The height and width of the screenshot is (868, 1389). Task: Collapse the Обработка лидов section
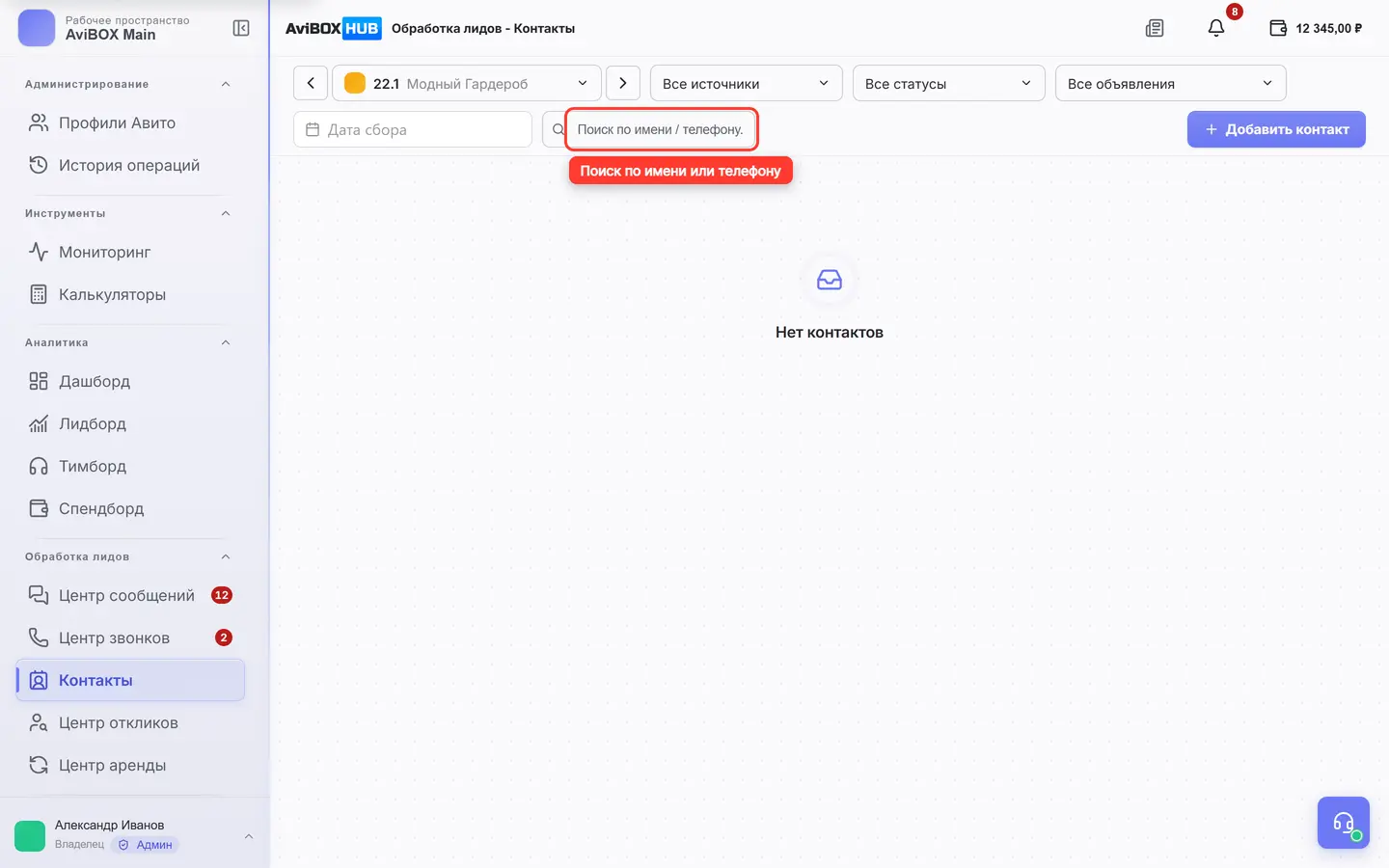pos(226,556)
